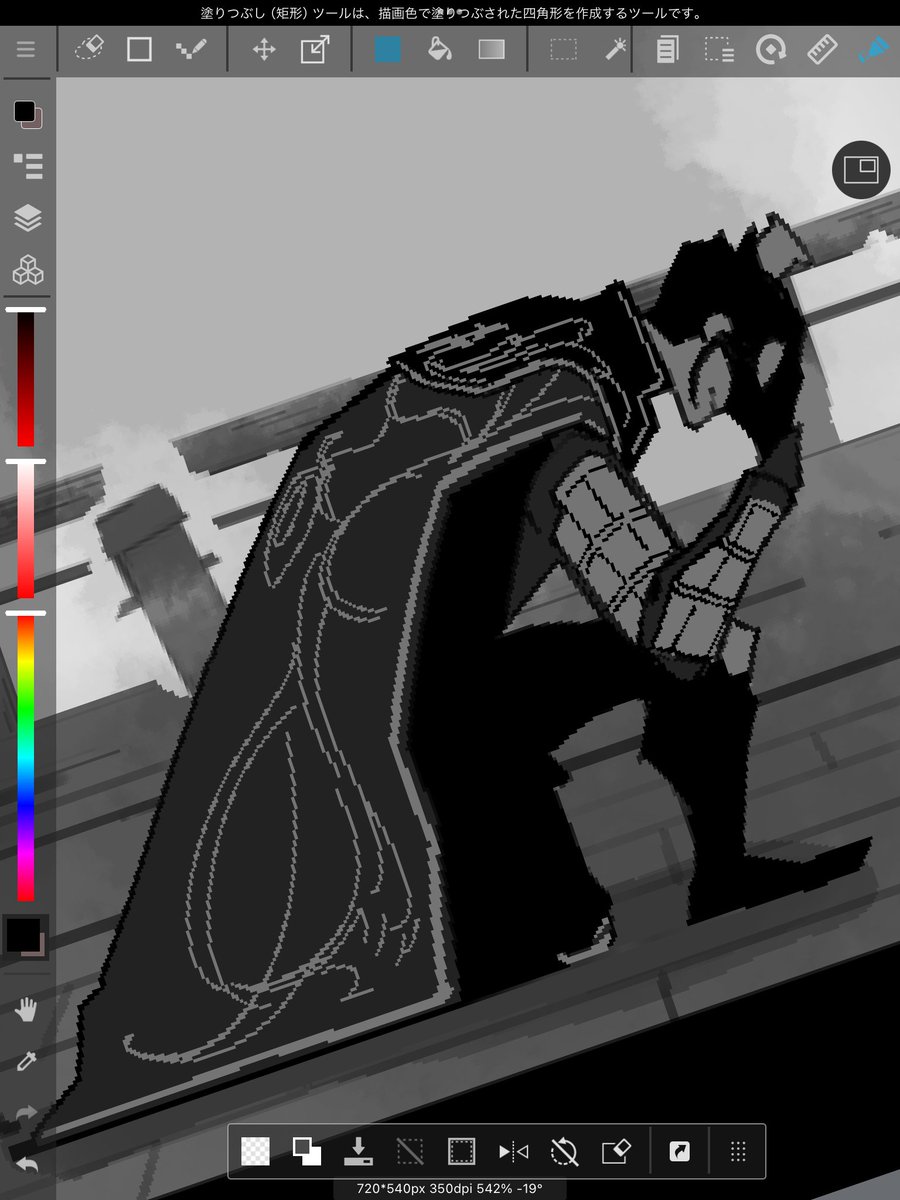Click the Undo arrow
The height and width of the screenshot is (1200, 900).
coord(26,1165)
